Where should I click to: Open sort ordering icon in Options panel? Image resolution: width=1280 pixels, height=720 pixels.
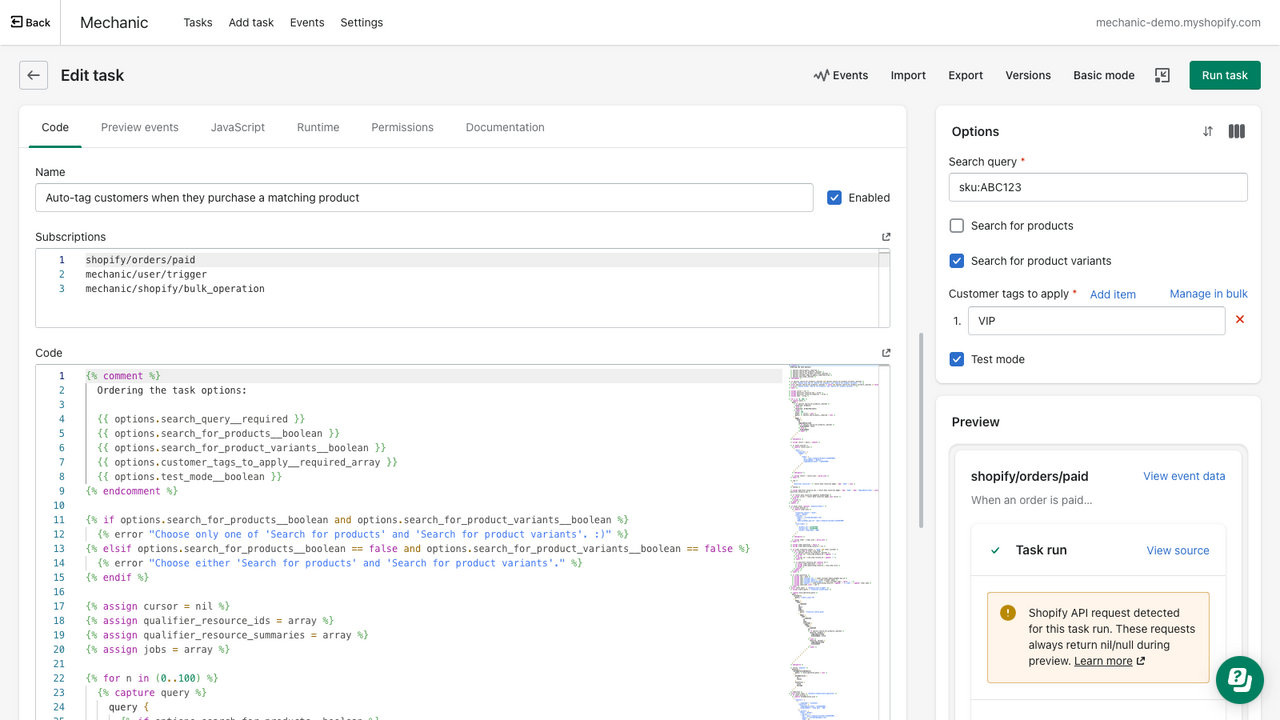click(1207, 131)
